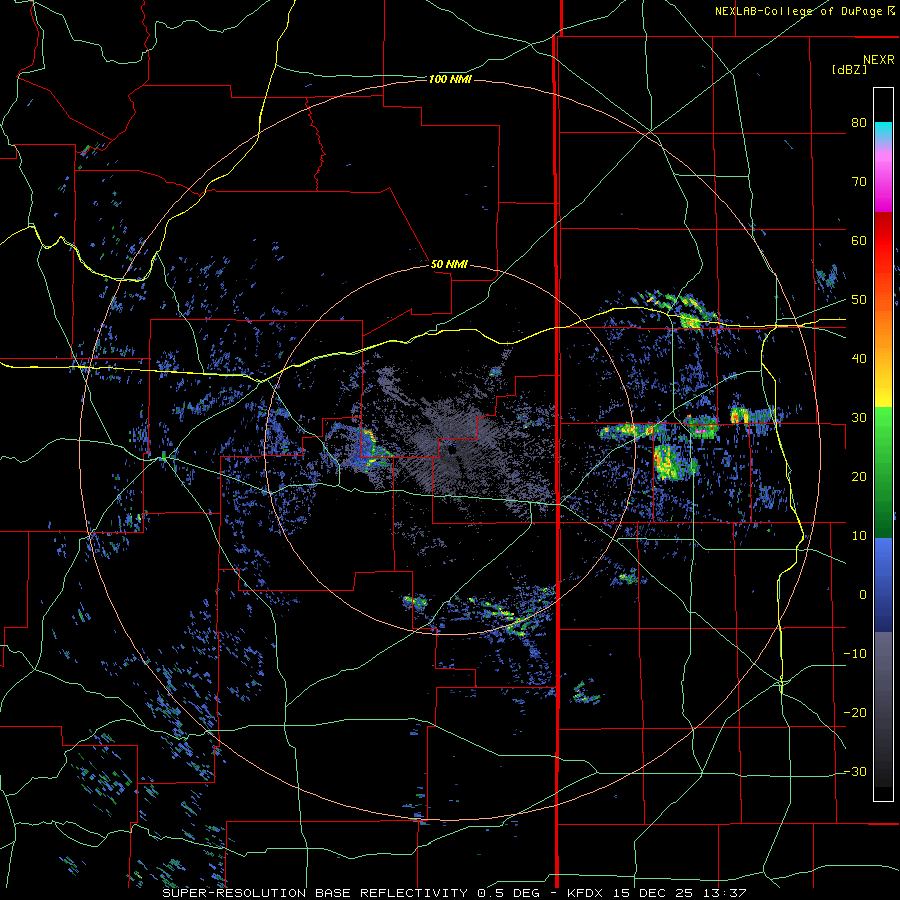Click the 80 value on the dBZ scale
900x900 pixels.
[859, 123]
